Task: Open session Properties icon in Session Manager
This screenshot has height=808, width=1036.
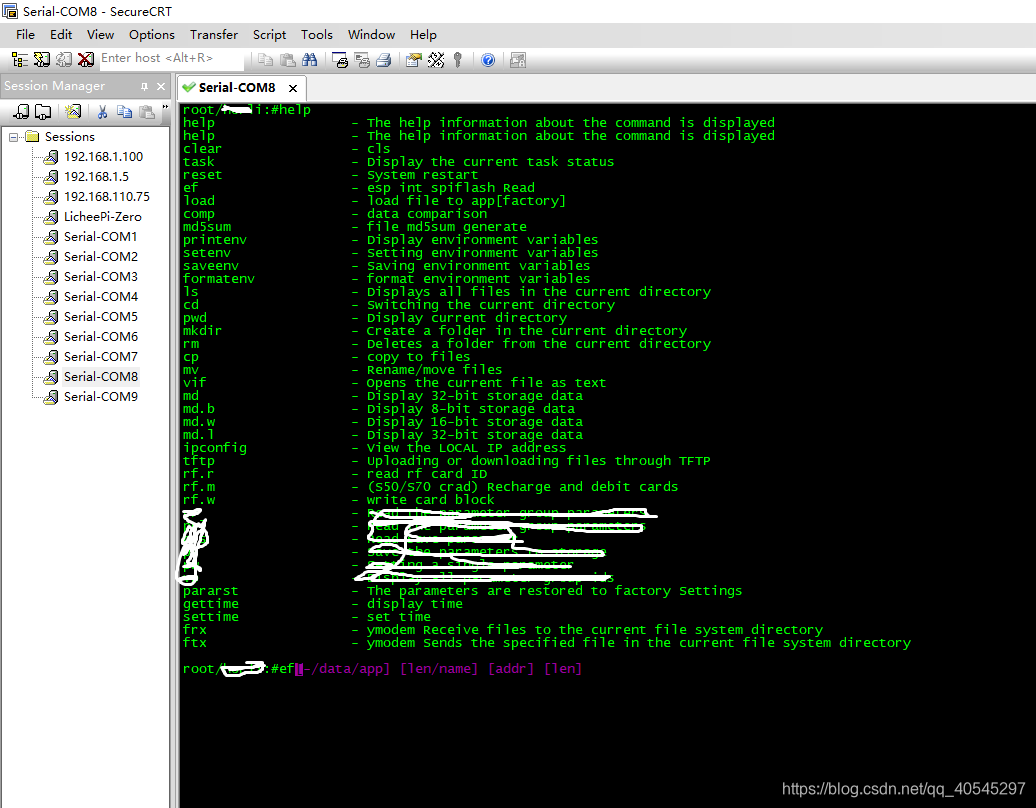Action: click(x=73, y=112)
